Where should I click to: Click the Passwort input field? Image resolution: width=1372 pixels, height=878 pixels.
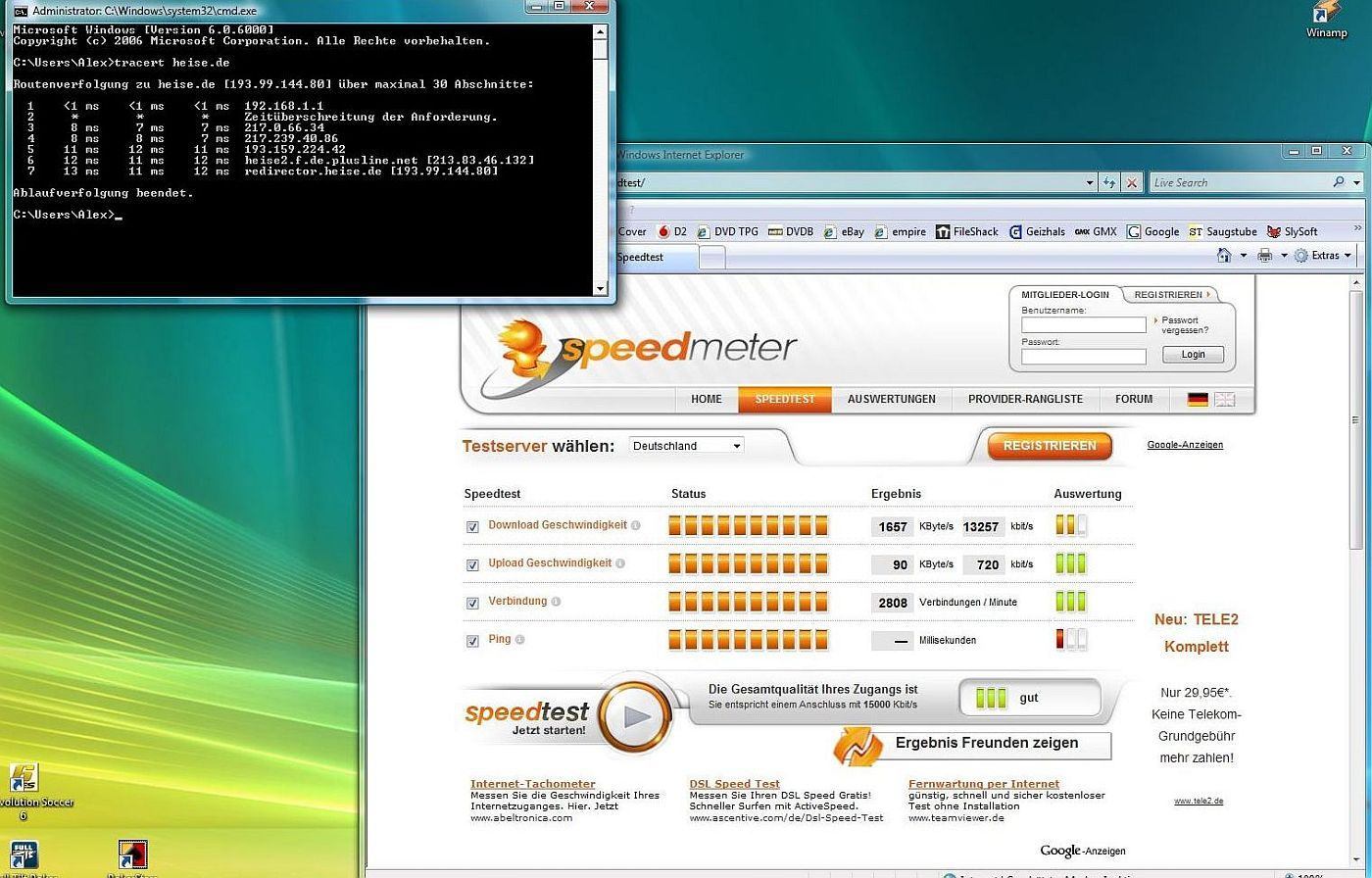pyautogui.click(x=1084, y=357)
